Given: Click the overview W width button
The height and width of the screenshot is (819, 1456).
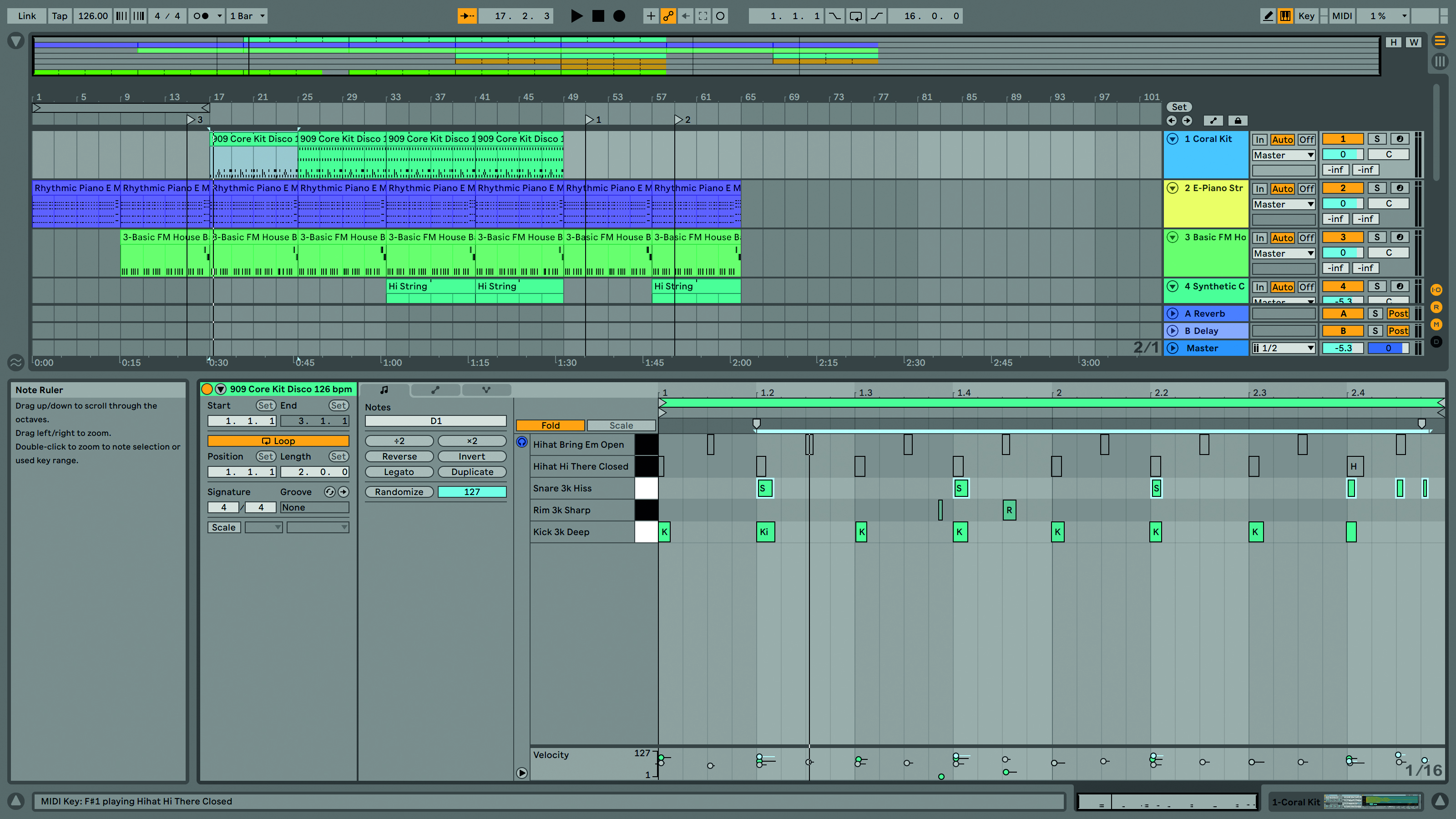Looking at the screenshot, I should [x=1414, y=42].
